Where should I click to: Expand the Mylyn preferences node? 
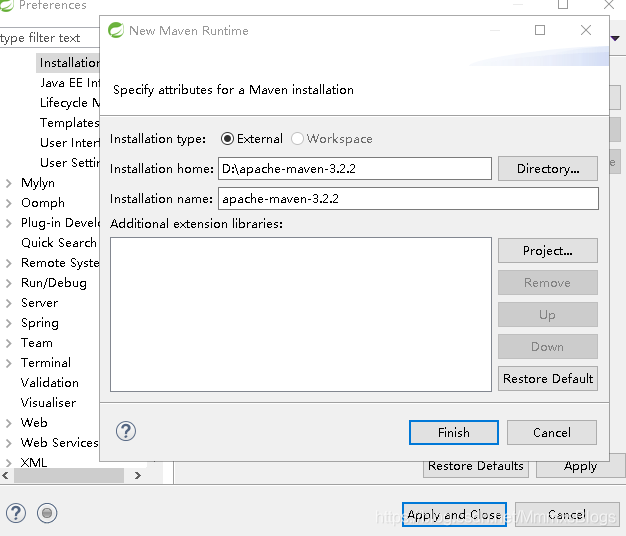[9, 183]
